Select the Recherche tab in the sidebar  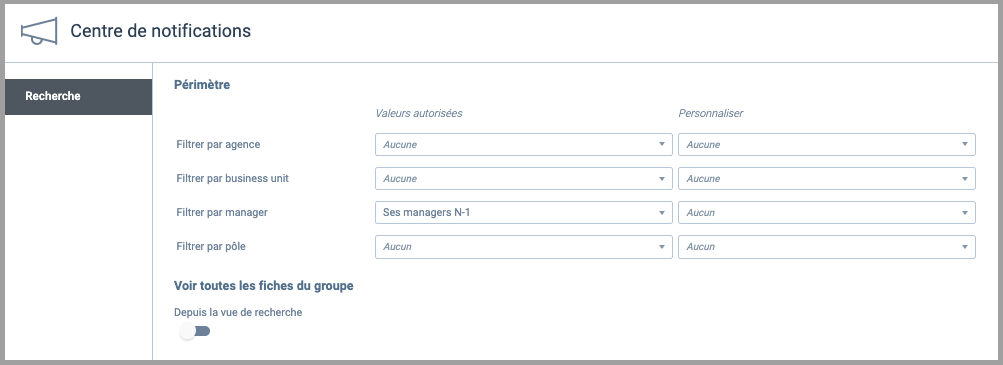(79, 97)
